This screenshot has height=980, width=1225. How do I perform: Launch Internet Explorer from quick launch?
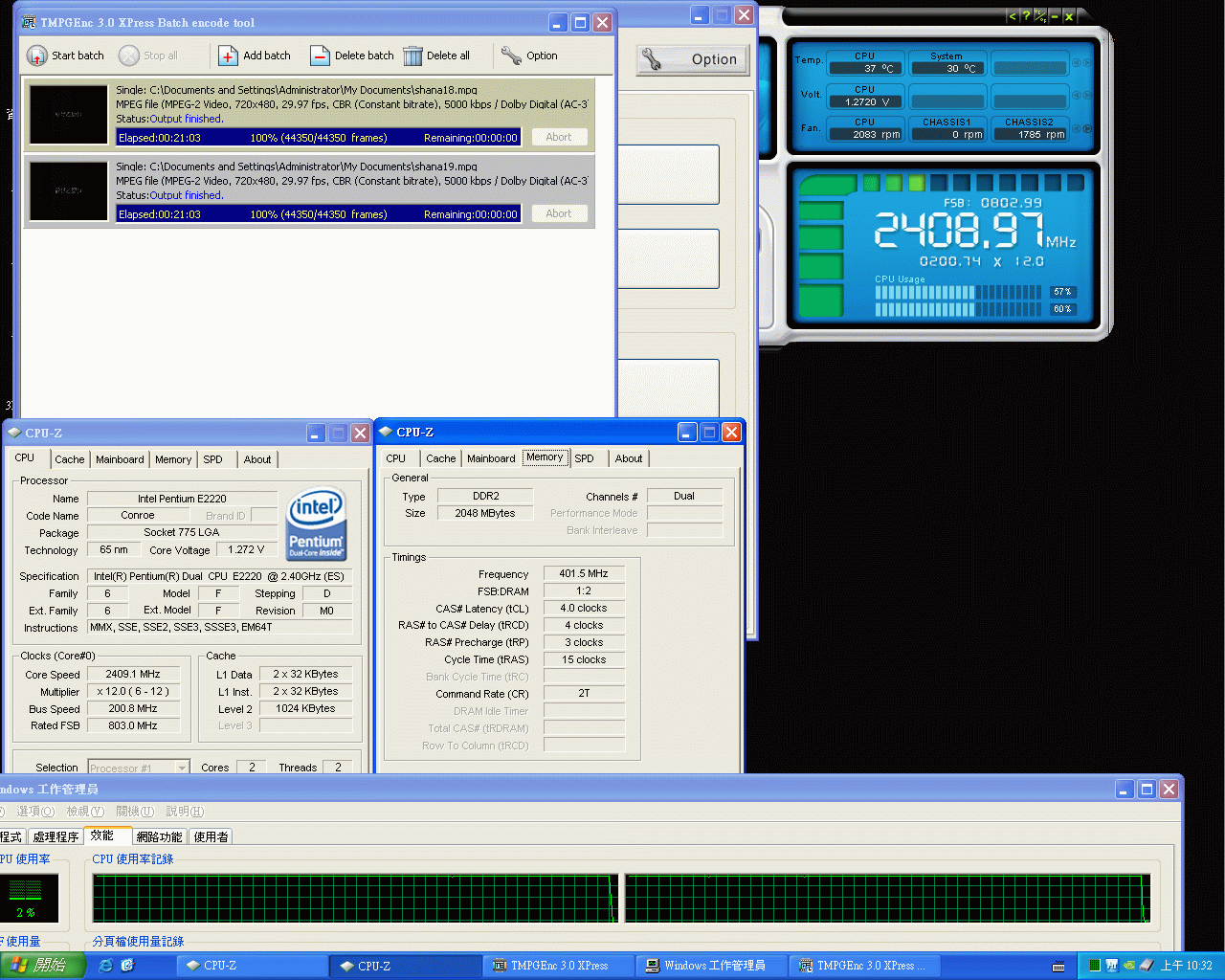(x=105, y=966)
